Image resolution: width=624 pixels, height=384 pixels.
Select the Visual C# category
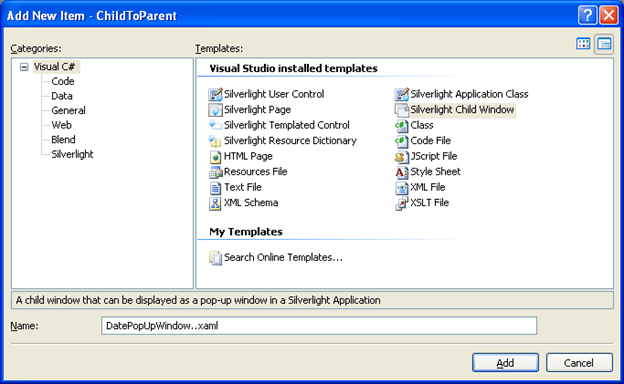54,67
